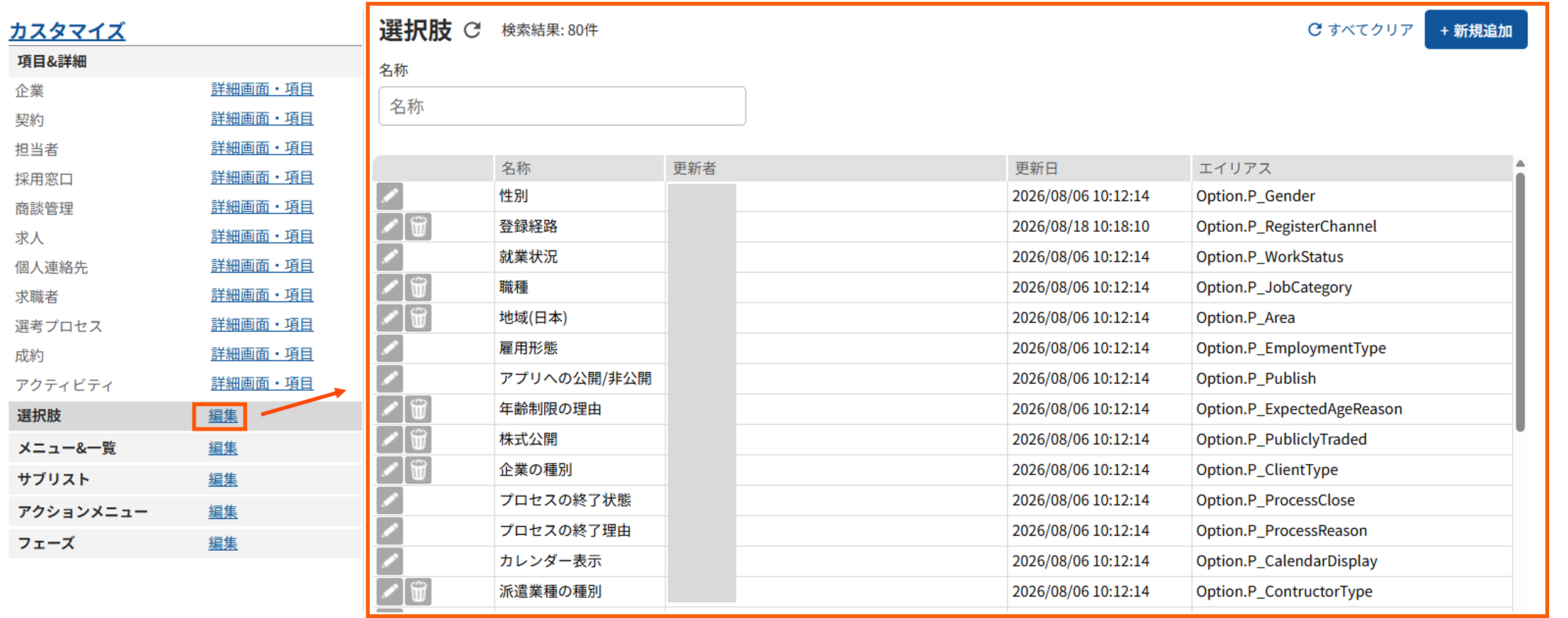This screenshot has width=1568, height=618.
Task: Click the ＋新規追加 button
Action: (x=1475, y=30)
